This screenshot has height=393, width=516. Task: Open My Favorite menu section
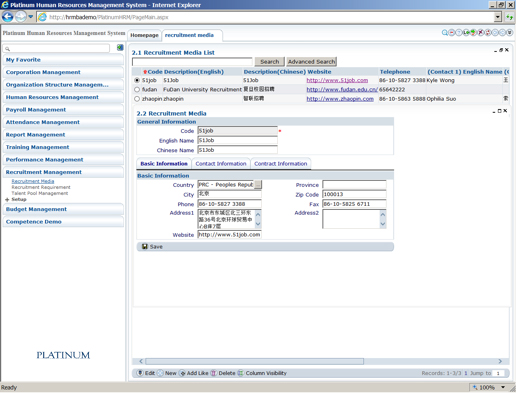63,60
